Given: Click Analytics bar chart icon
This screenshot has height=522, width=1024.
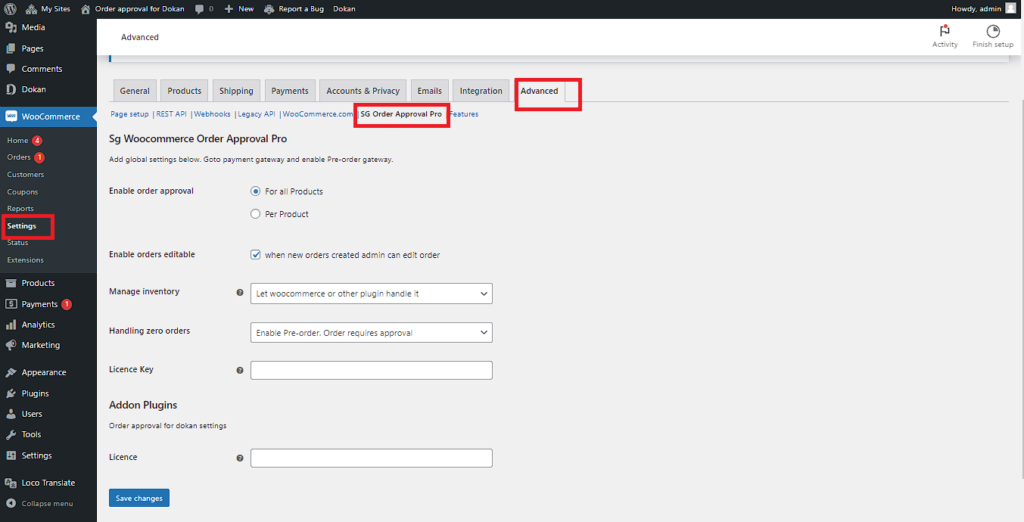Looking at the screenshot, I should click(11, 325).
